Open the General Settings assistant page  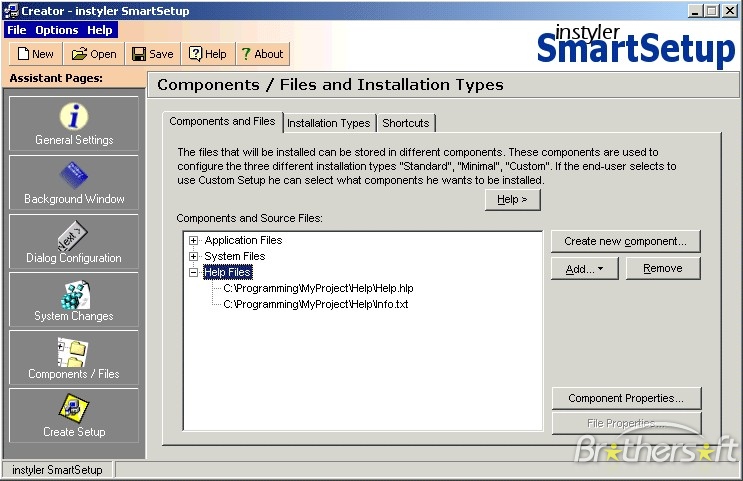[74, 124]
